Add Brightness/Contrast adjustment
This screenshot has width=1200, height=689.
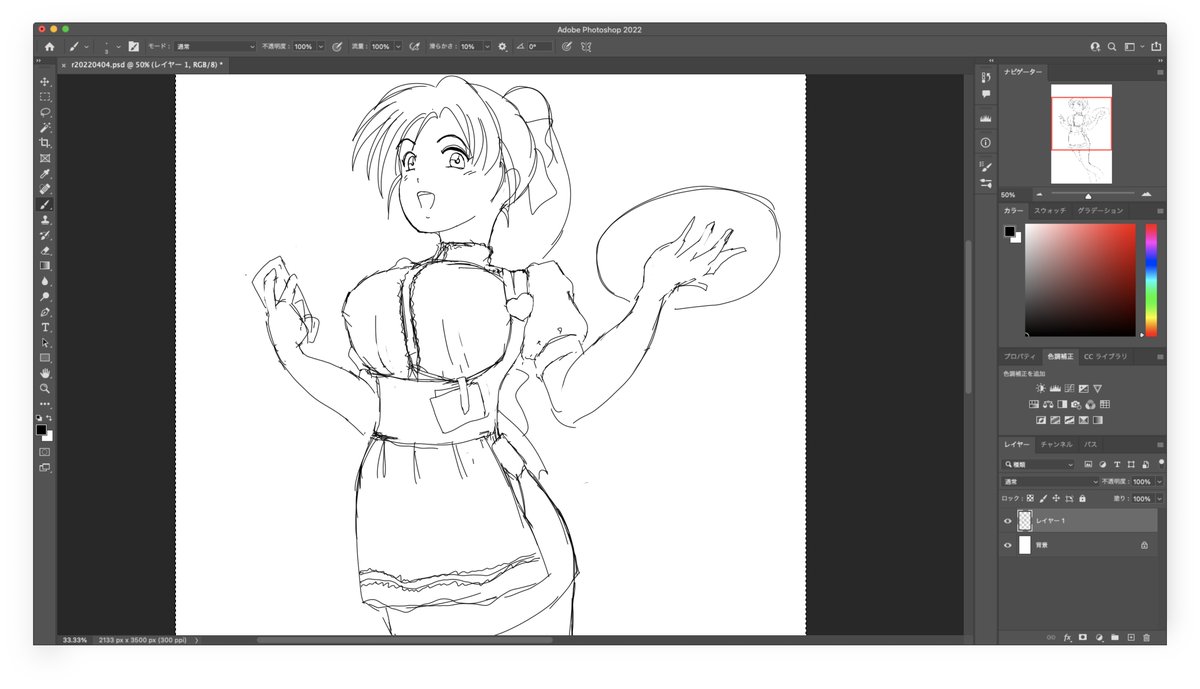coord(1041,388)
